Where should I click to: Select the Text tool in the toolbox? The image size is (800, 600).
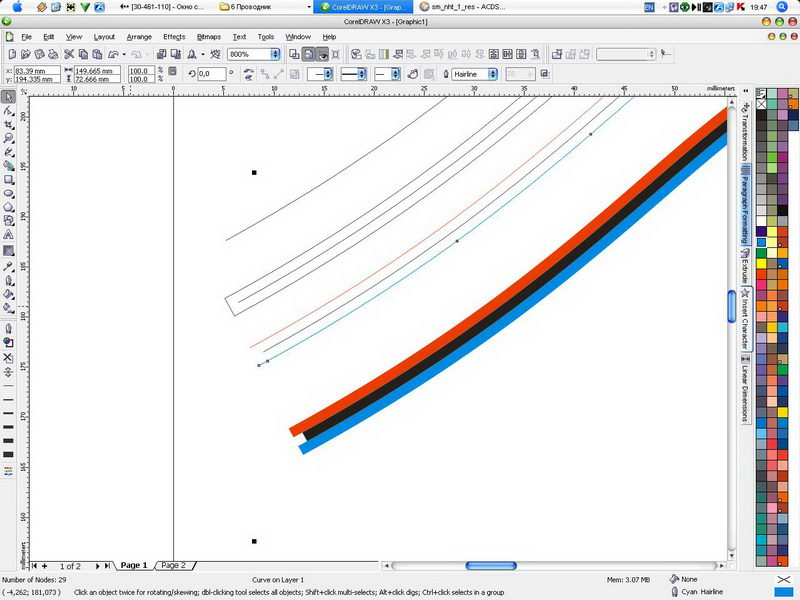coord(8,235)
